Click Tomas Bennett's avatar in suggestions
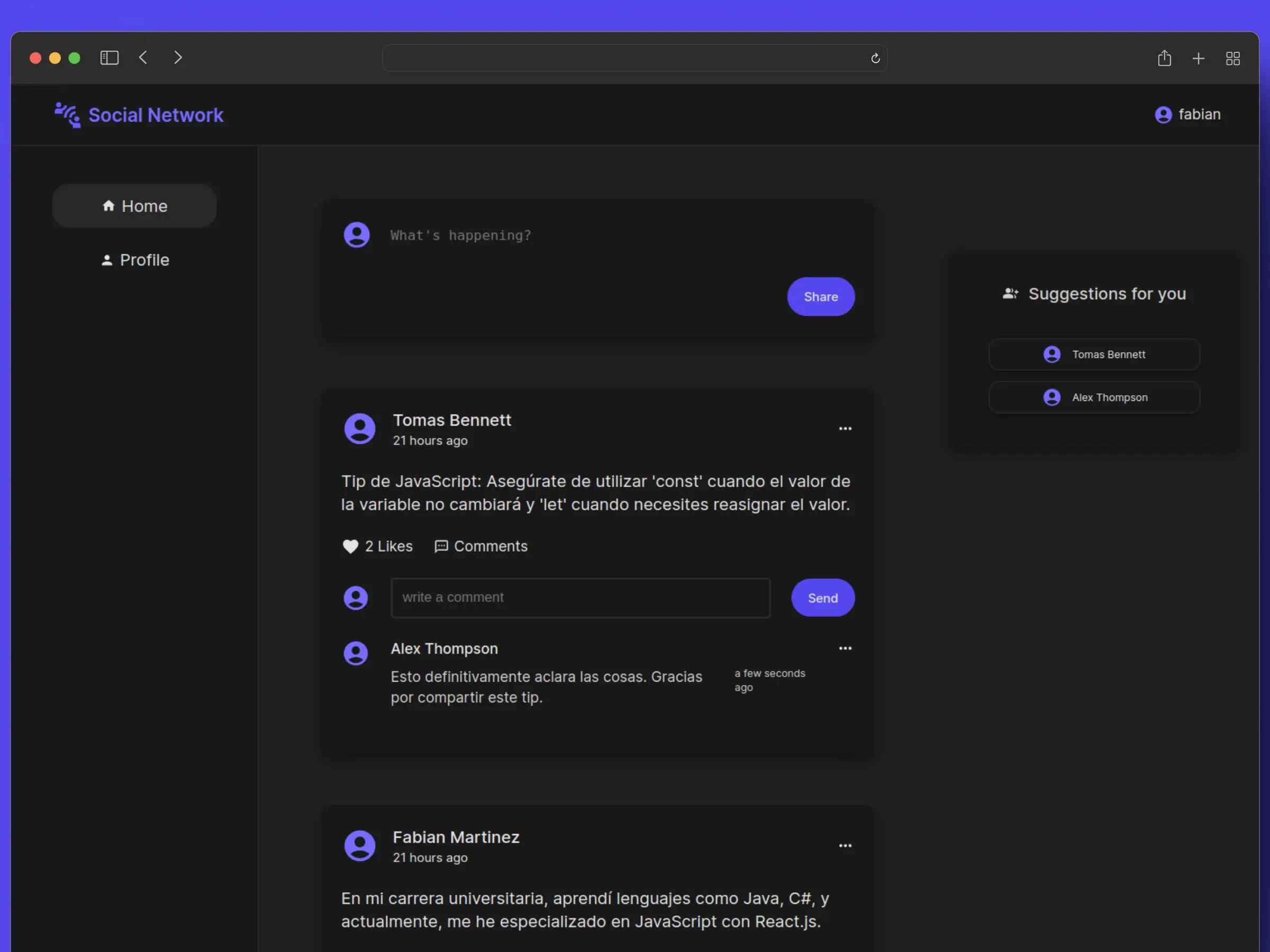Screen dimensions: 1270x952 point(1051,355)
